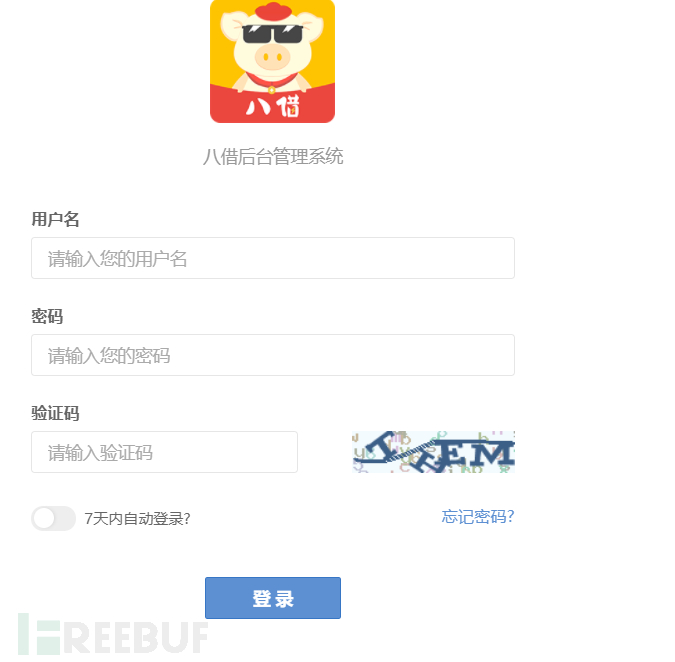The width and height of the screenshot is (675, 662).
Task: Focus the 请输入验证码 field
Action: point(164,452)
